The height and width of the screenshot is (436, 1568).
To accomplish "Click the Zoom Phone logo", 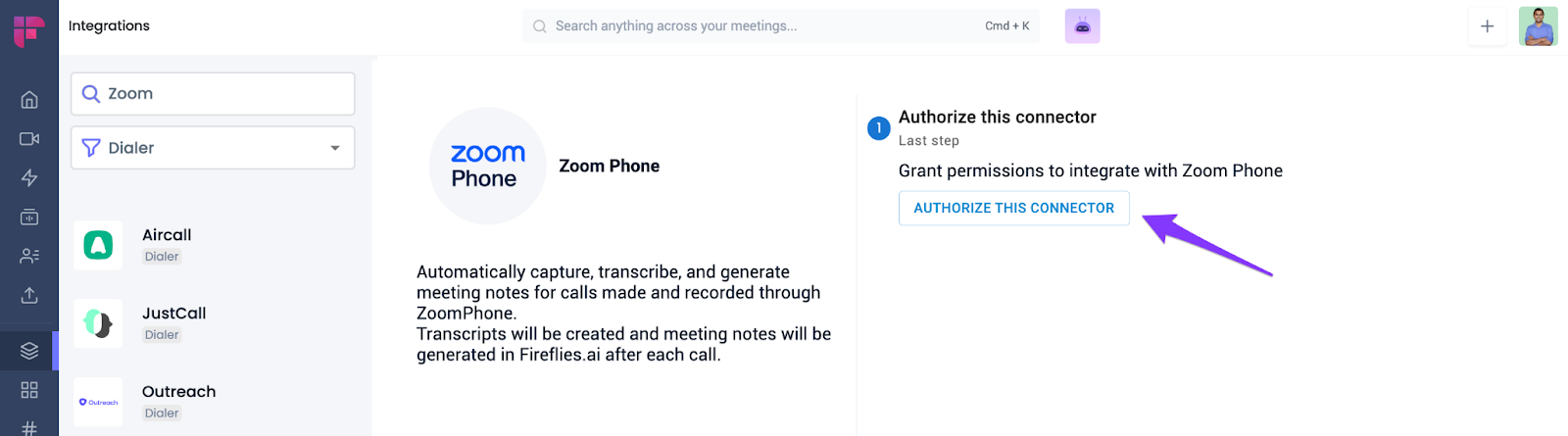I will (x=487, y=166).
